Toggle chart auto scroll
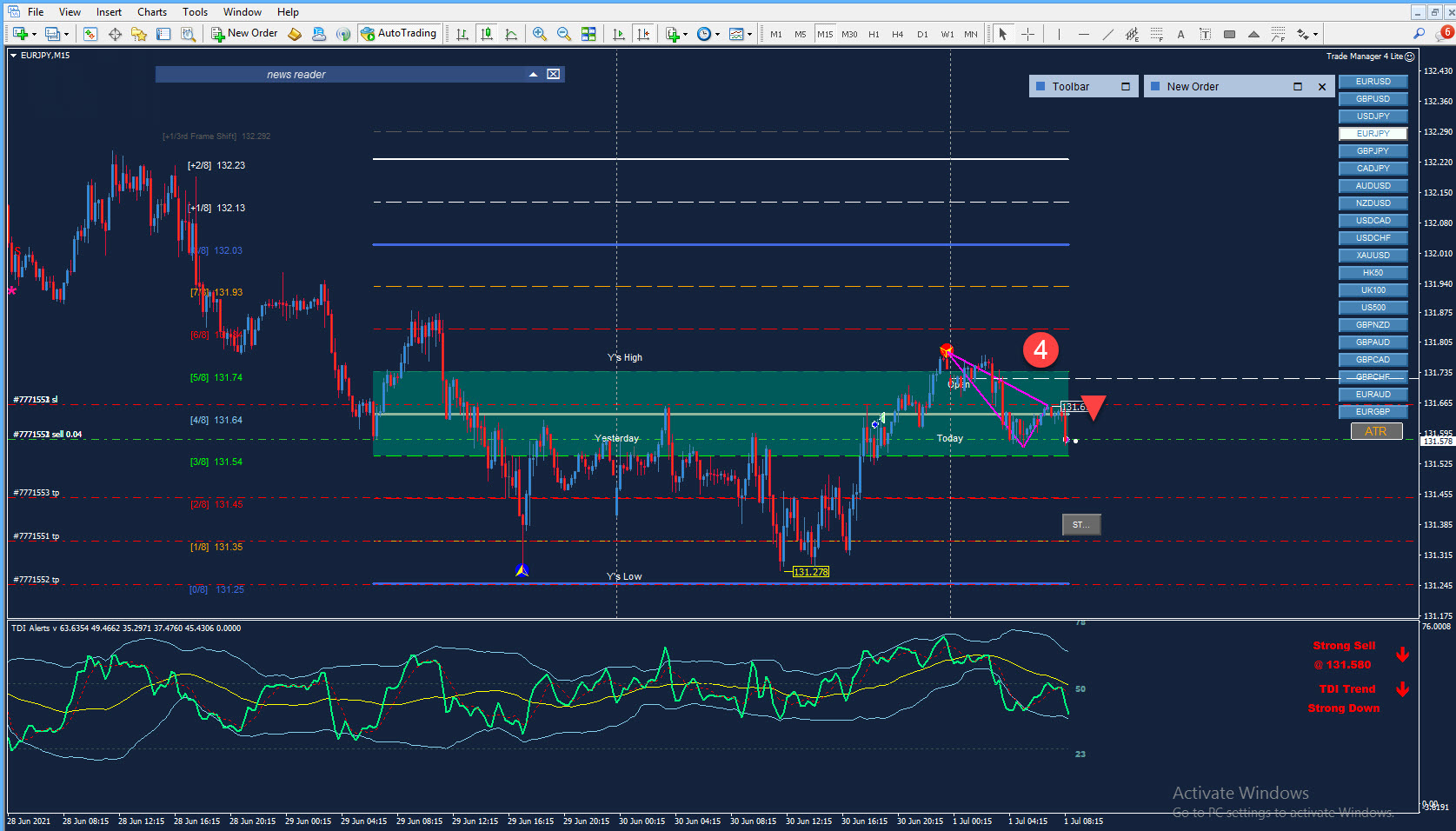The width and height of the screenshot is (1456, 831). point(618,34)
